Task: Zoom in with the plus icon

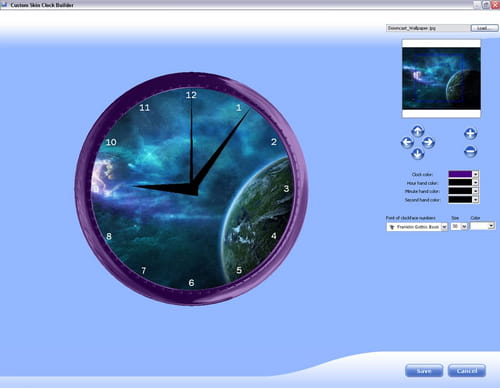Action: [470, 134]
